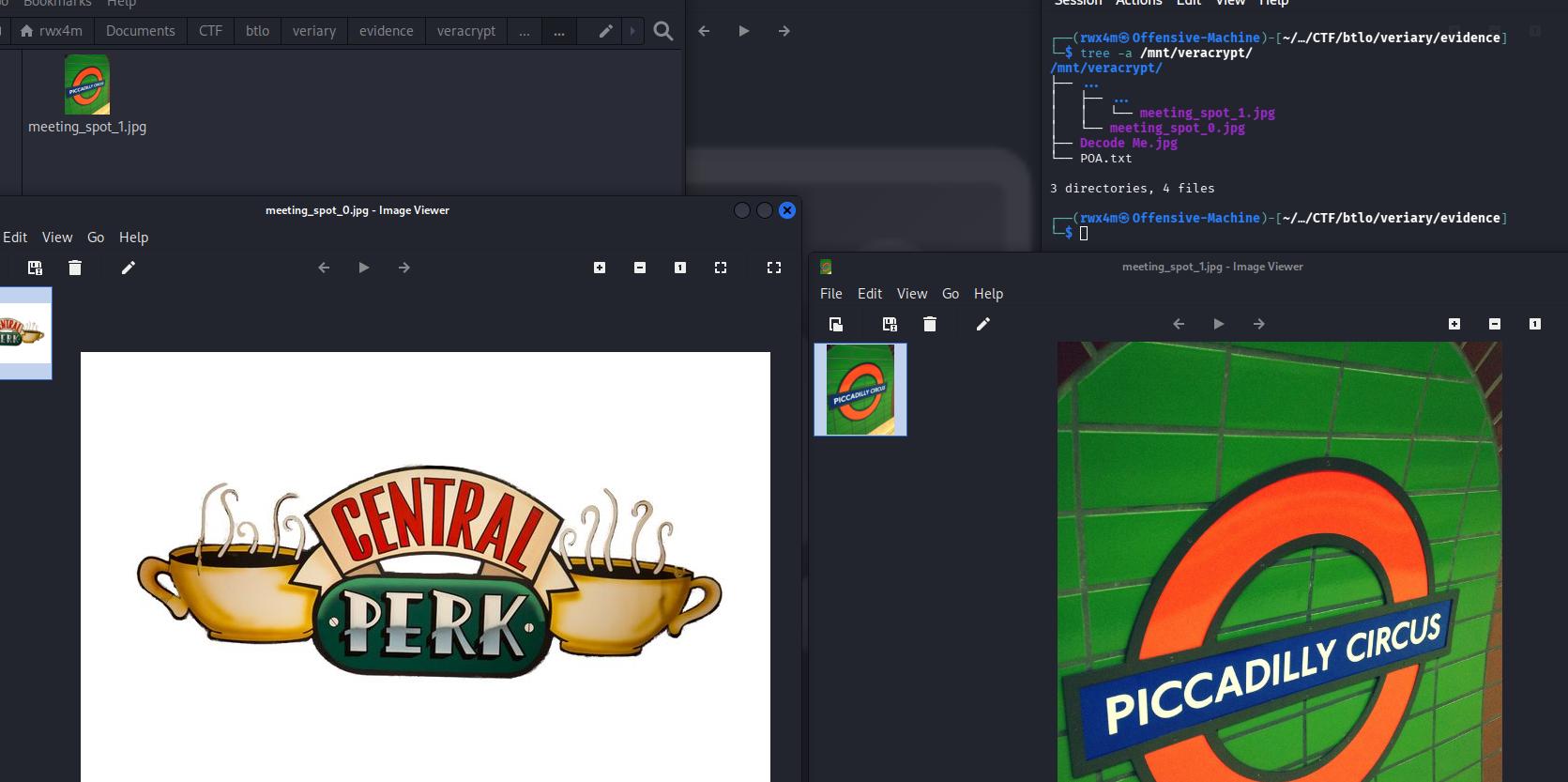The height and width of the screenshot is (782, 1568).
Task: Start slideshow in meeting_spot_1.jpg viewer
Action: coord(1219,324)
